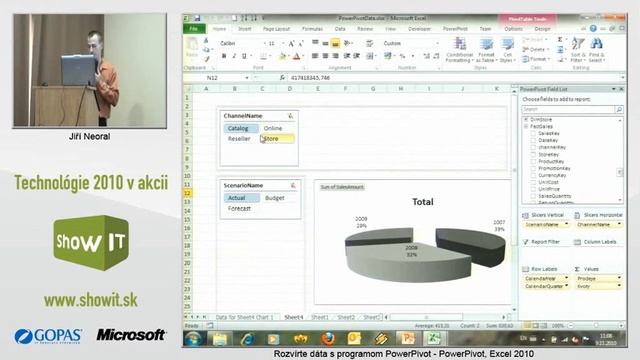Select Online in ChannelName slicer
Viewport: 640px width, 360px height.
[x=277, y=128]
